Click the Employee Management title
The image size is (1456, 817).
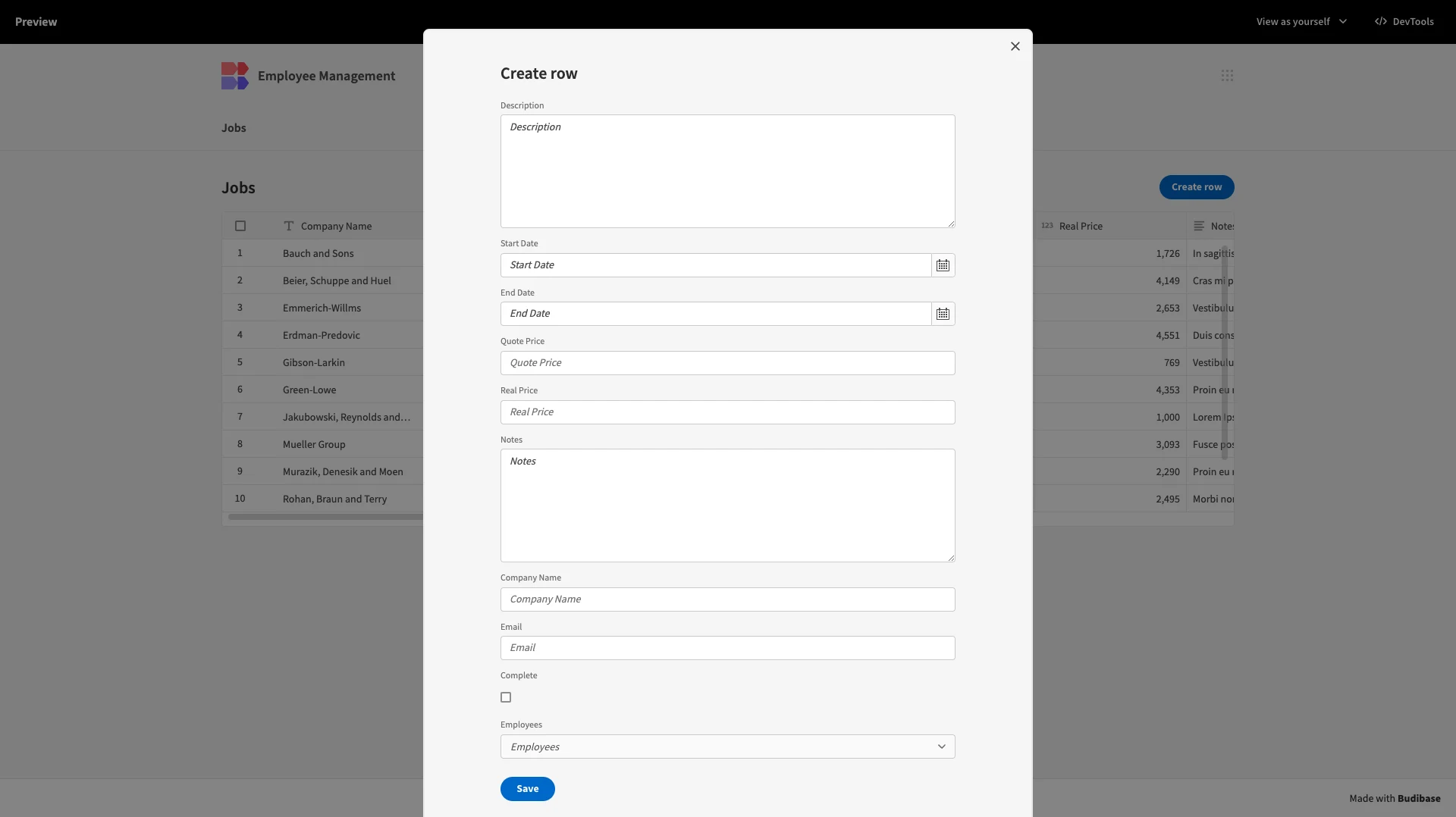coord(326,76)
